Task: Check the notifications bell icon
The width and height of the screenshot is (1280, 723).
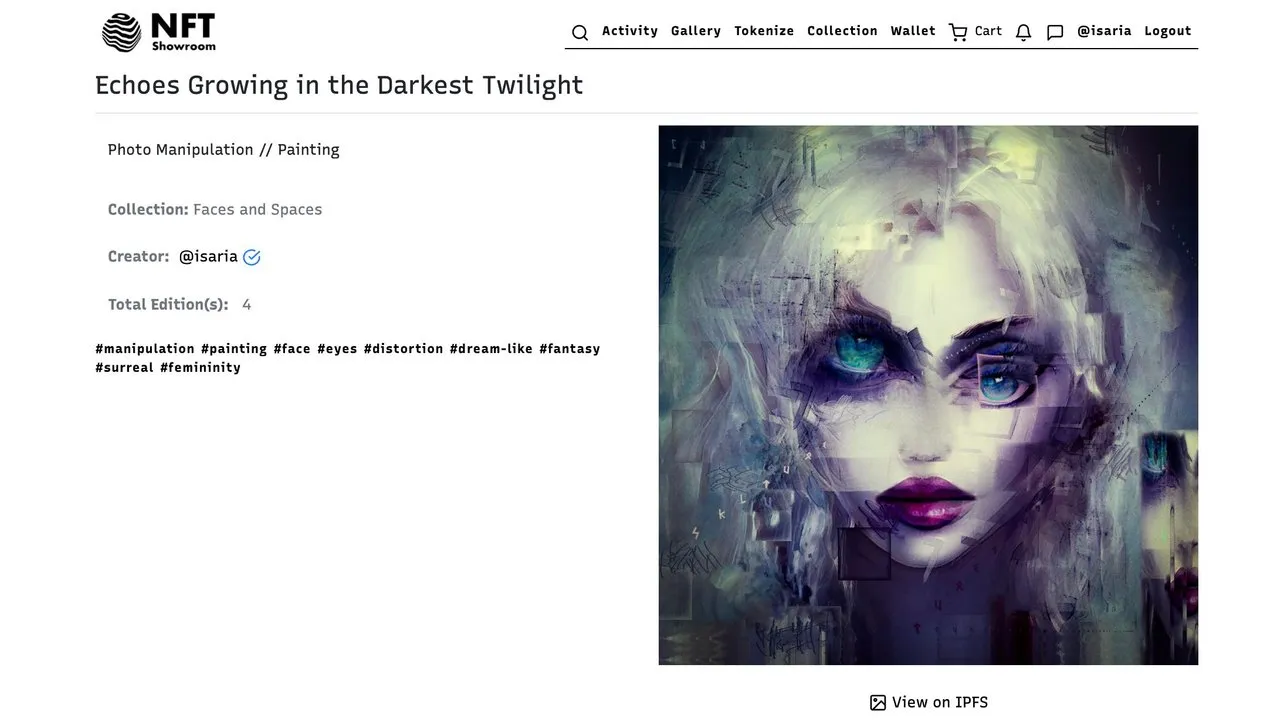Action: click(x=1023, y=32)
